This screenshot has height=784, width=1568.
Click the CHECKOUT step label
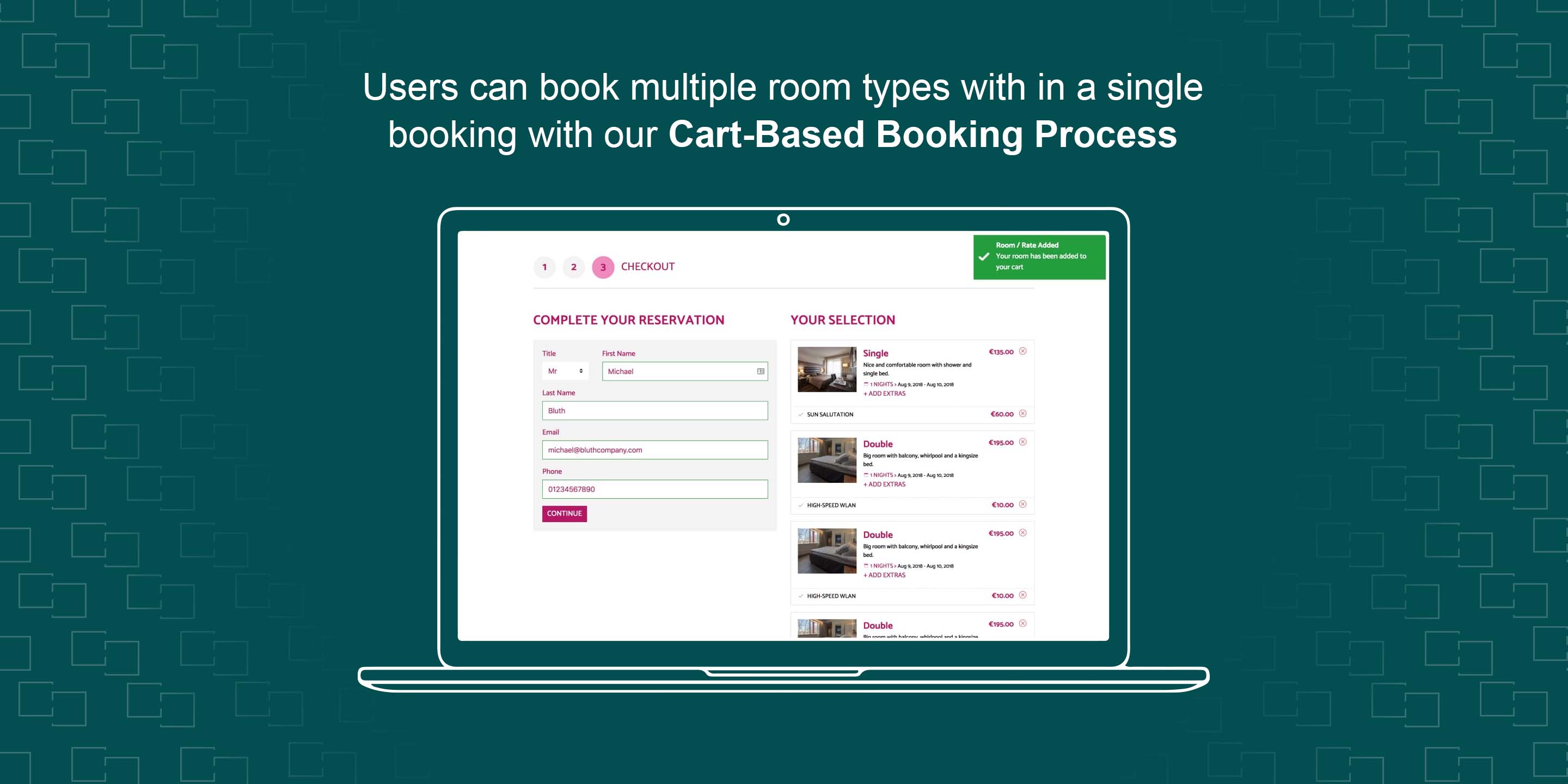648,267
